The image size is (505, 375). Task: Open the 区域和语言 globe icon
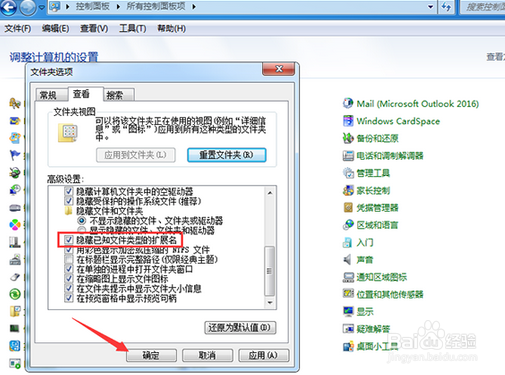(x=348, y=225)
